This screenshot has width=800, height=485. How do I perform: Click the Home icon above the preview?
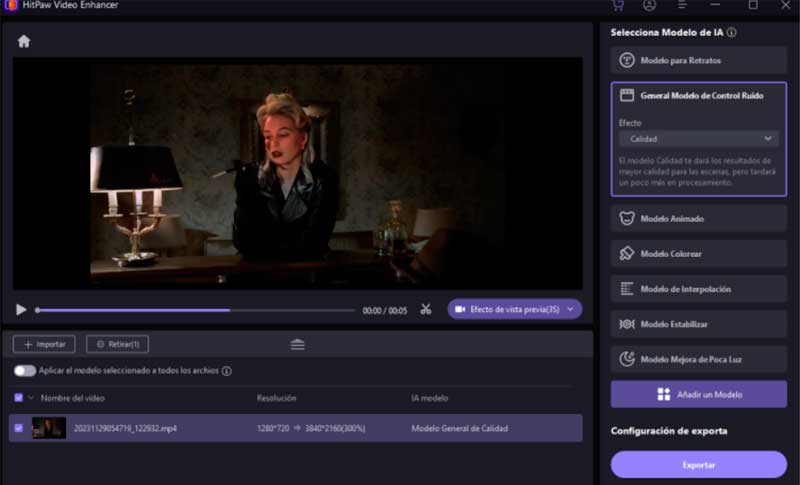(x=24, y=41)
